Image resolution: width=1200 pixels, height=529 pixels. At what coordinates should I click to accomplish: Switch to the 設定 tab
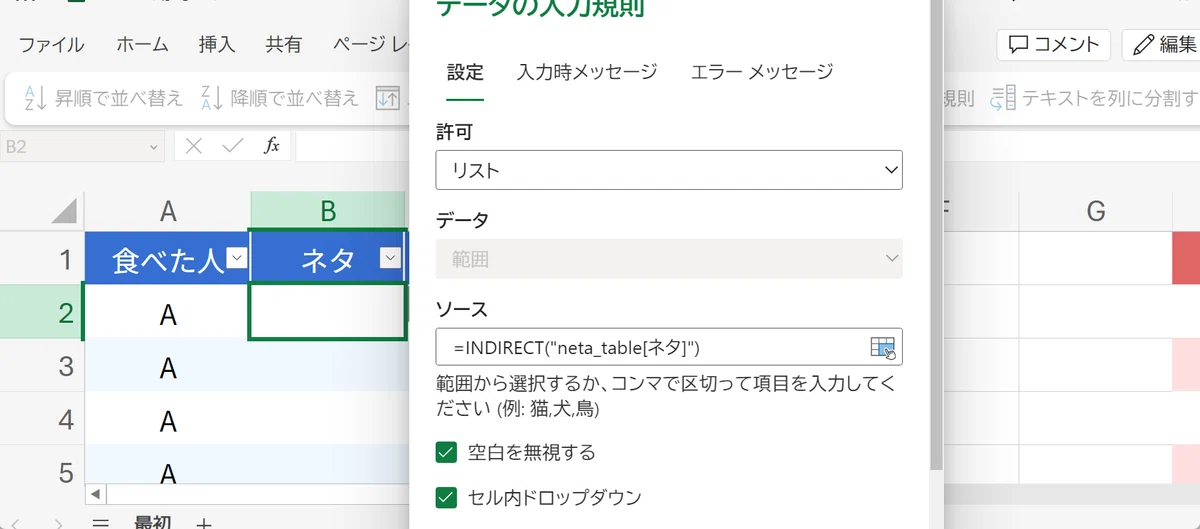[x=465, y=72]
